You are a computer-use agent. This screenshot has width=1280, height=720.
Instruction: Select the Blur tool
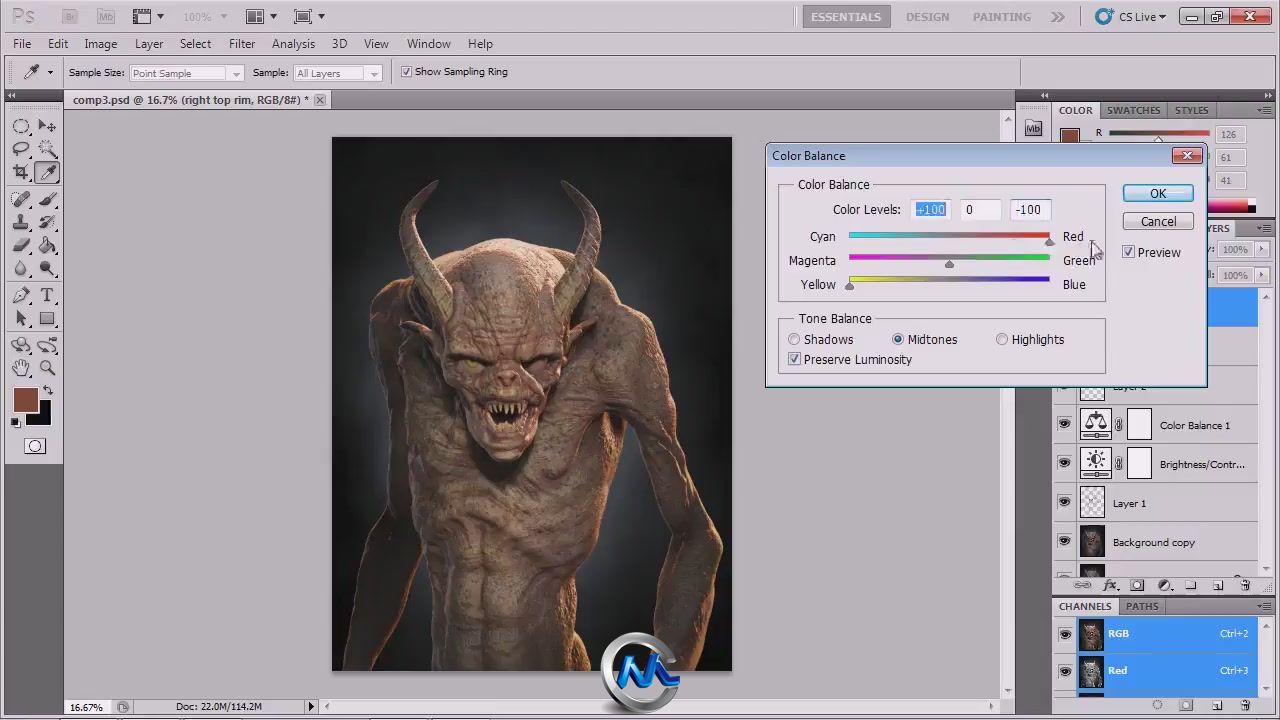(x=21, y=269)
